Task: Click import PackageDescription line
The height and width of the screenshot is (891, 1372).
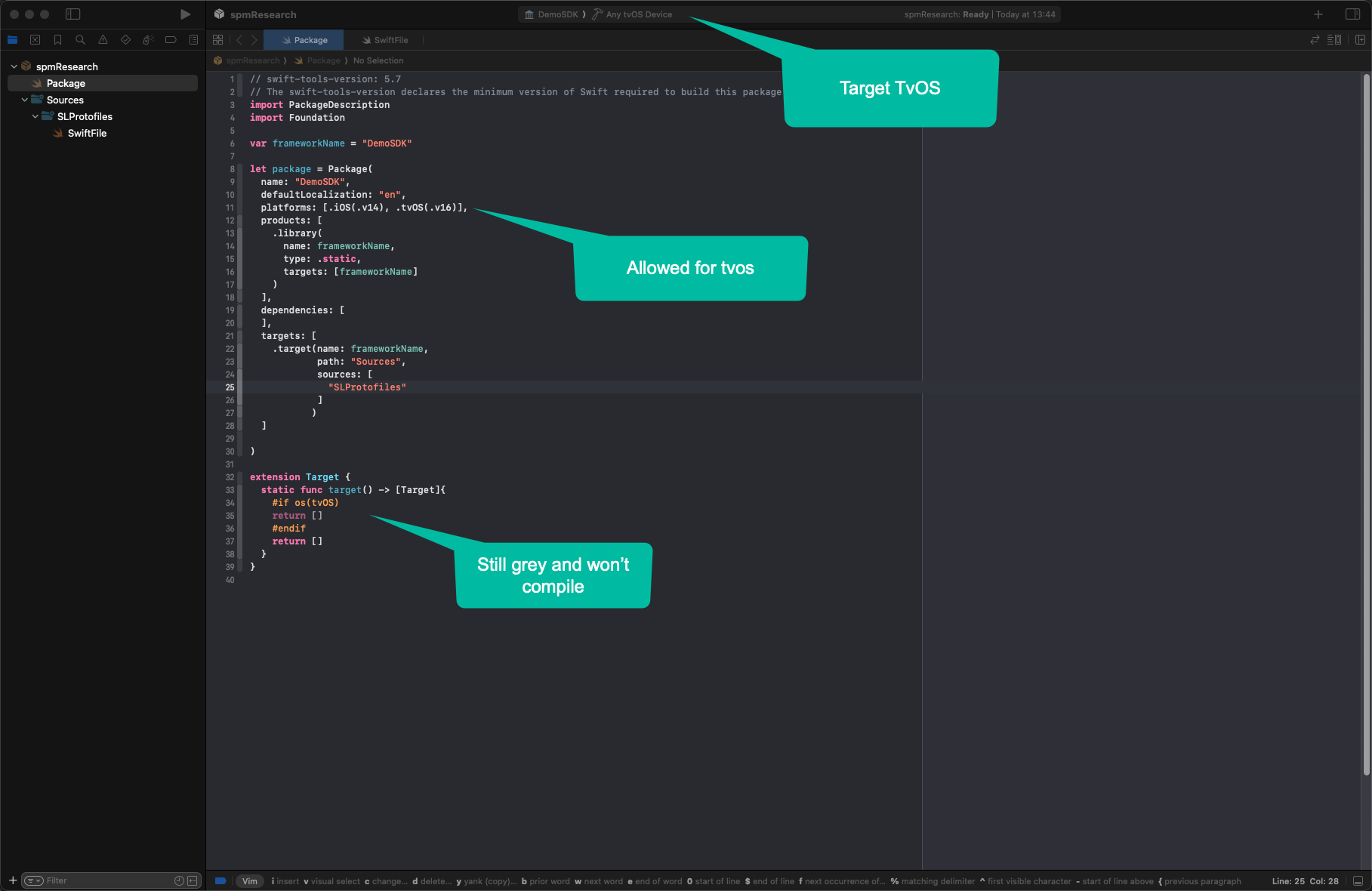Action: pyautogui.click(x=319, y=105)
